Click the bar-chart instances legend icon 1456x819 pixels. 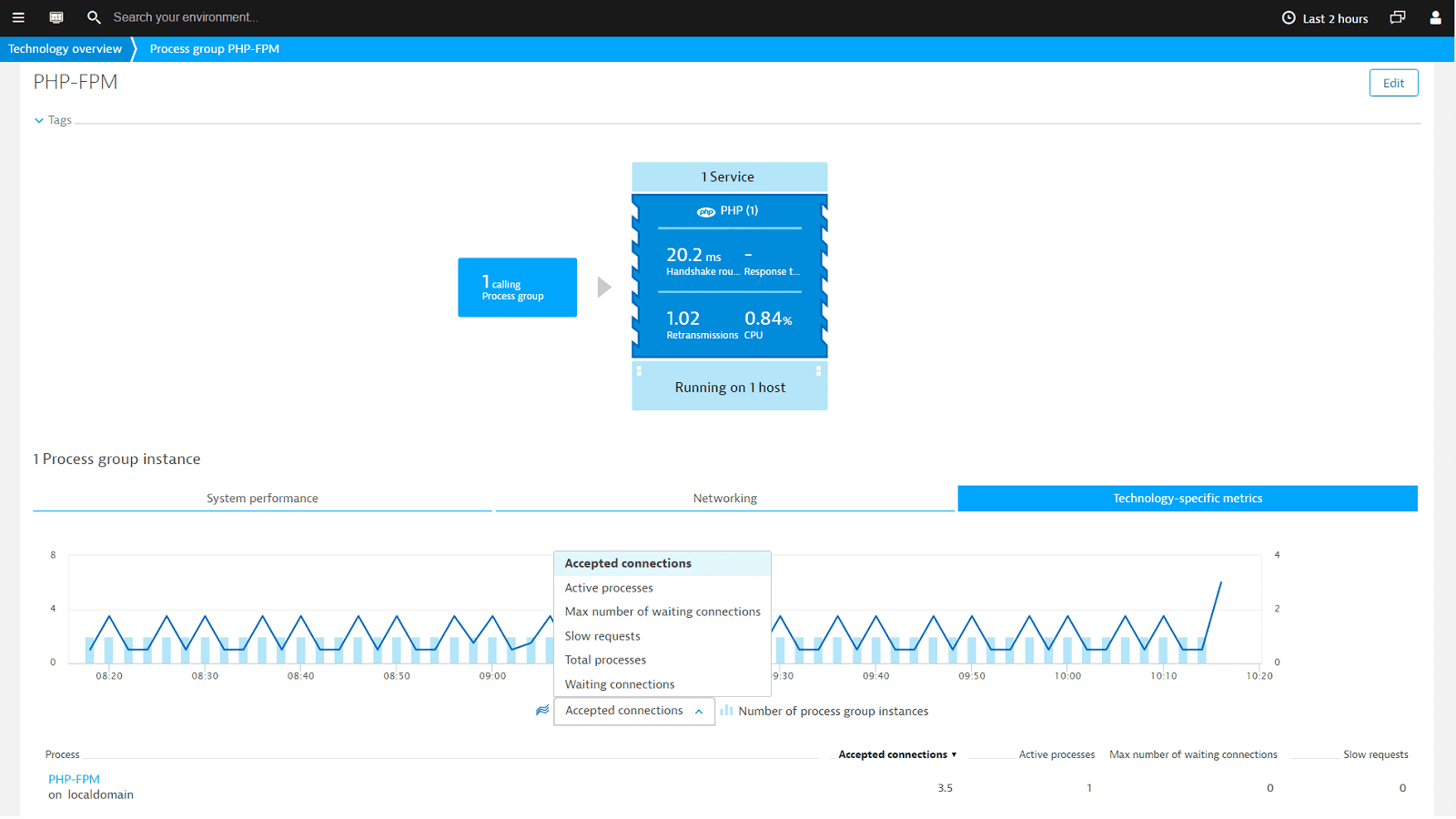(x=726, y=711)
